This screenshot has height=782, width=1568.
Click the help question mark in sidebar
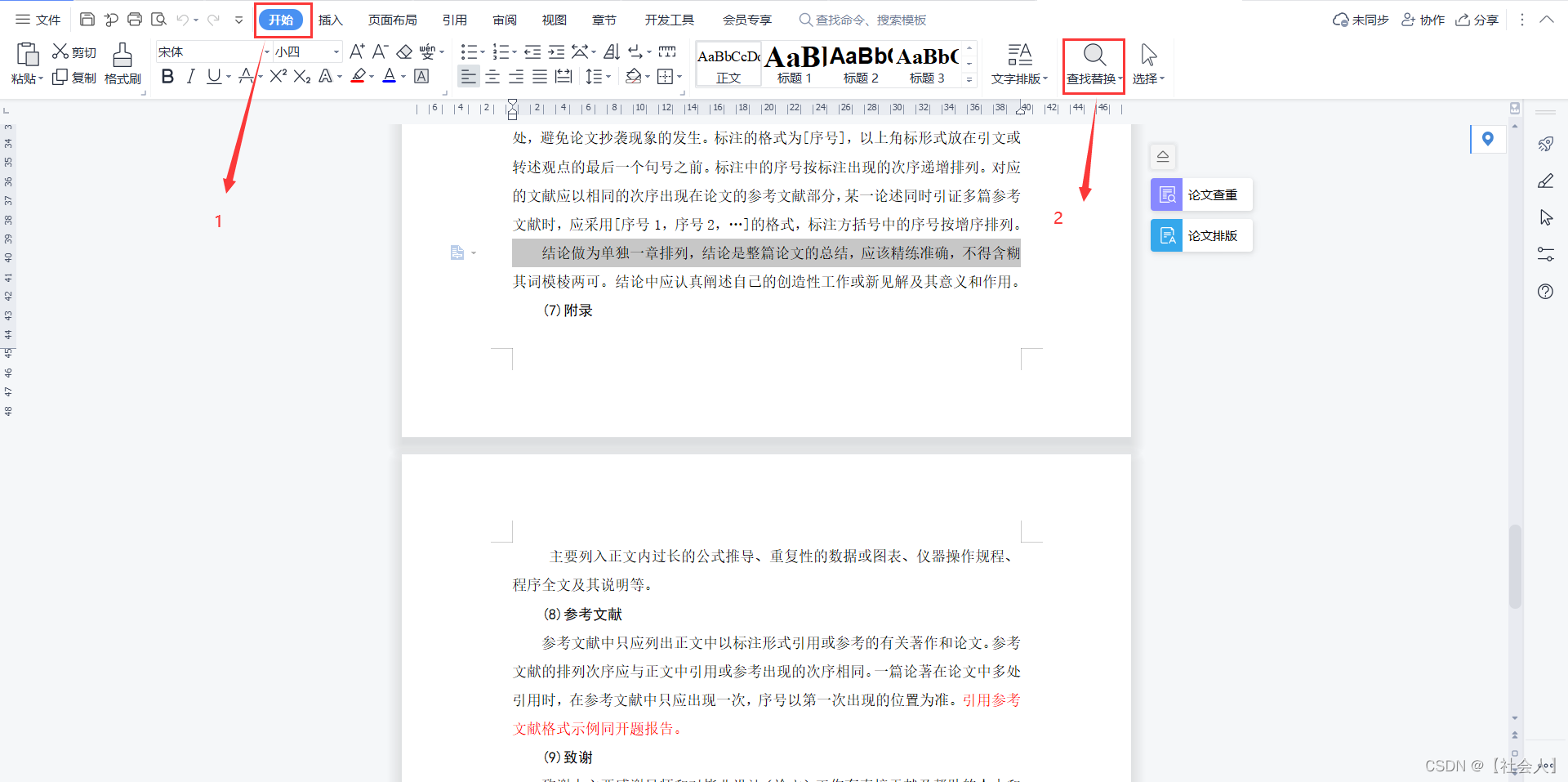(1545, 292)
